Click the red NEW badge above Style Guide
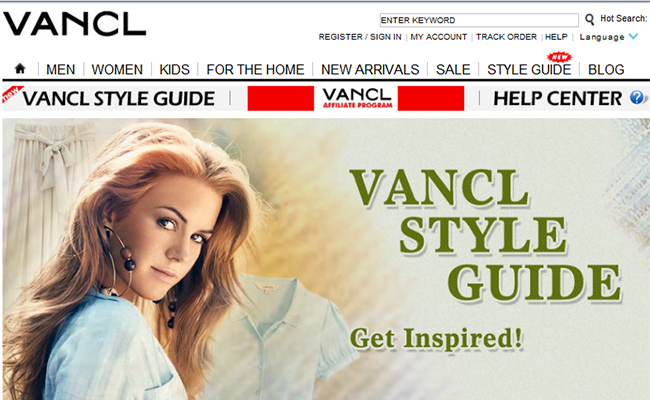Image resolution: width=650 pixels, height=400 pixels. click(x=559, y=57)
